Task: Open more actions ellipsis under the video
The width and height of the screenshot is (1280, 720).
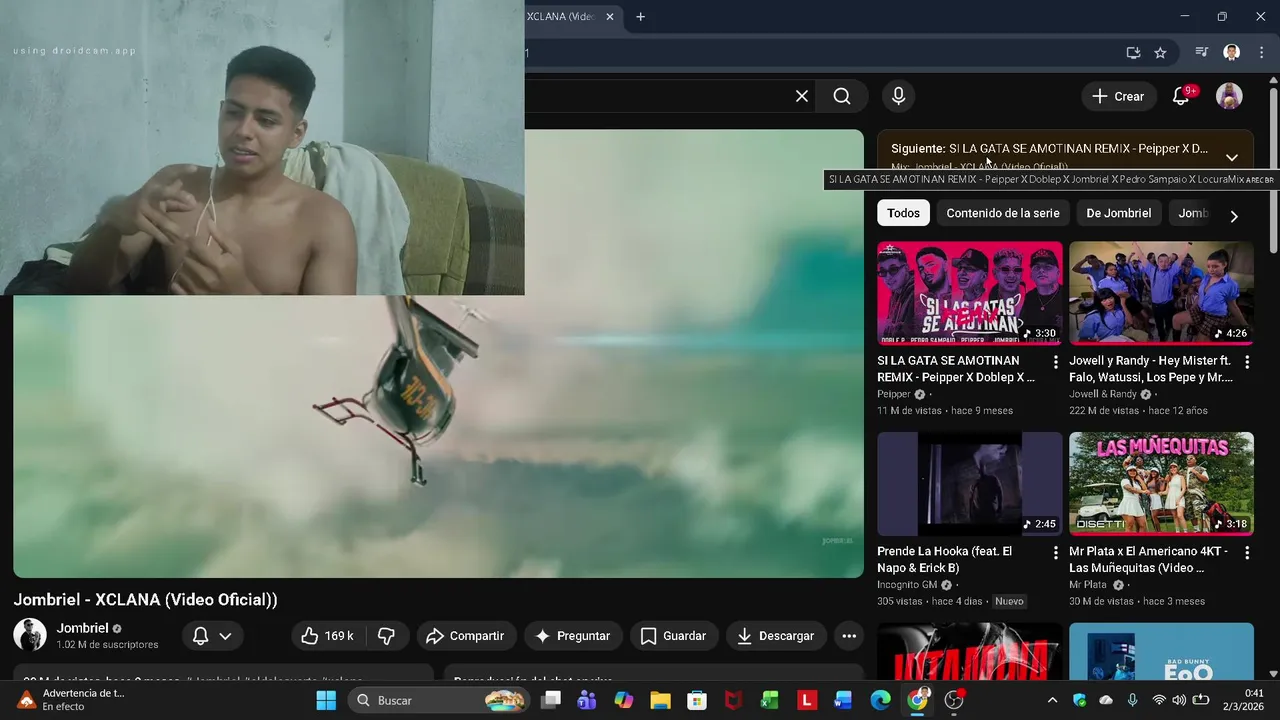Action: click(x=849, y=636)
